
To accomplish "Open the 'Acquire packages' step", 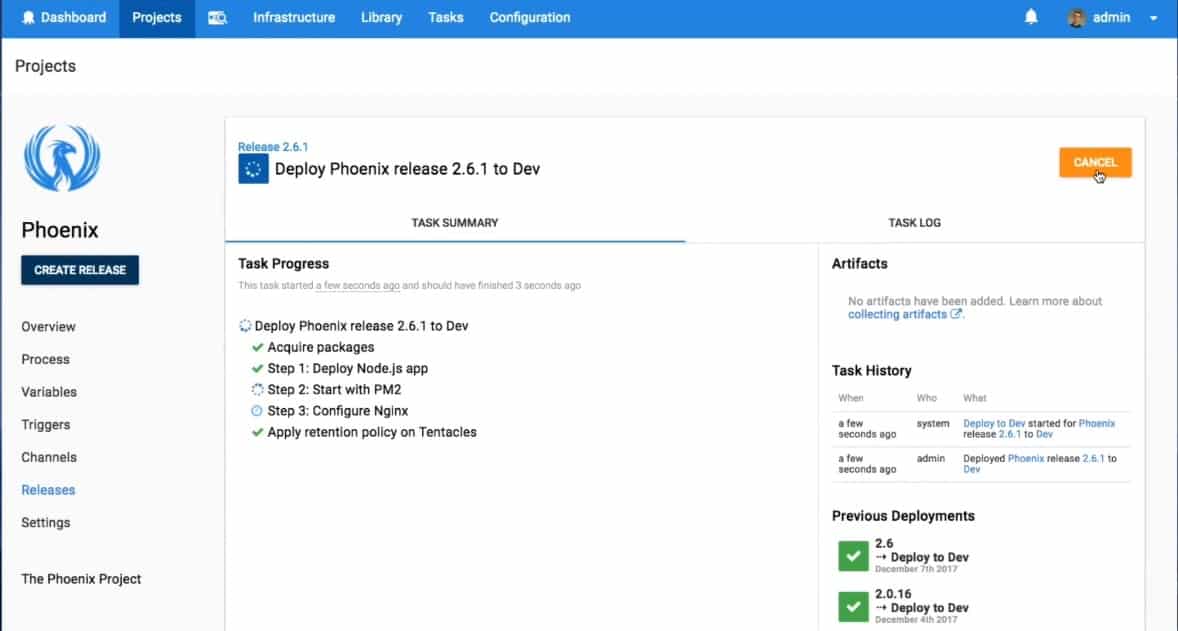I will (x=321, y=347).
